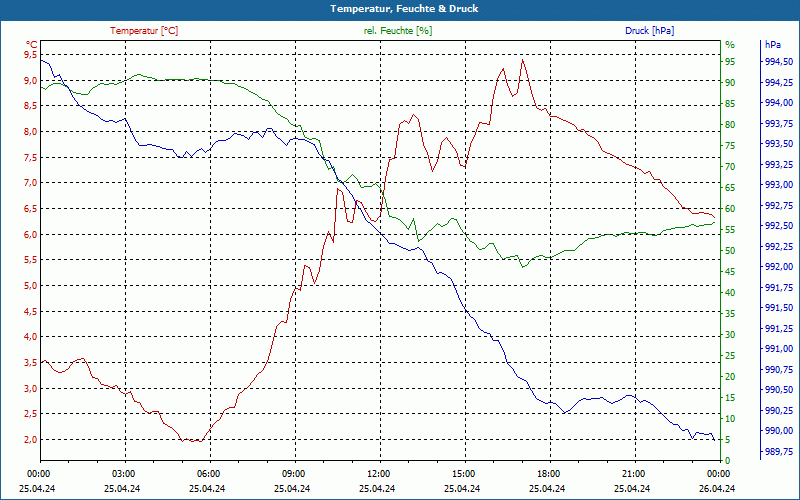Click the 993,00 value on pressure axis
The height and width of the screenshot is (500, 800).
tap(779, 185)
